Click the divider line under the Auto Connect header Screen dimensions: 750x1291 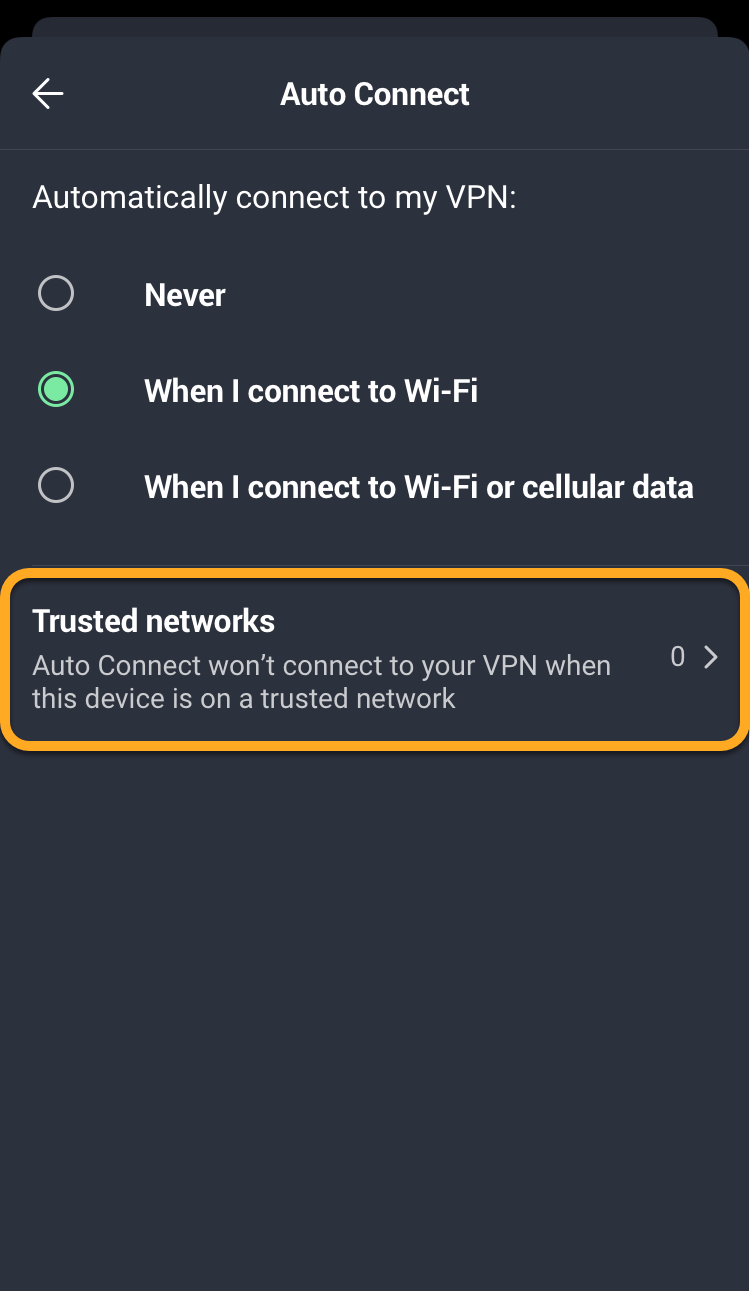coord(375,150)
